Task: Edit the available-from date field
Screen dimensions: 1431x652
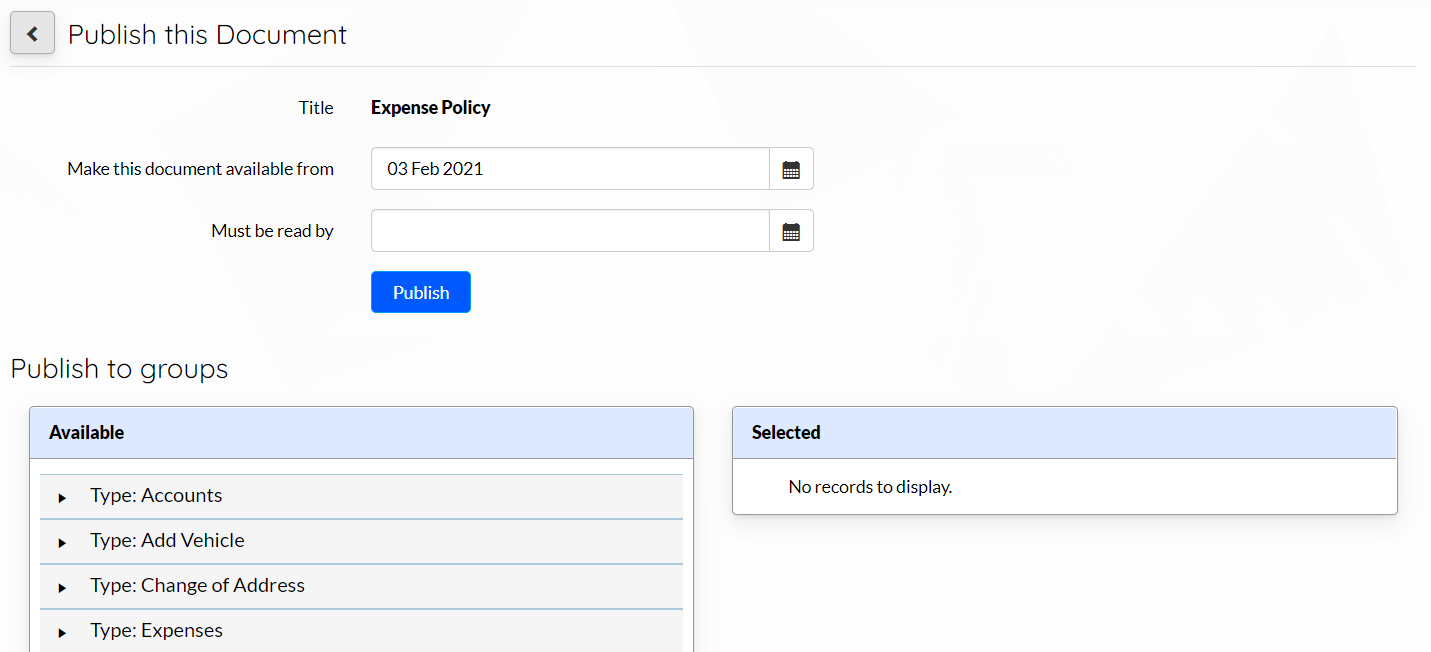Action: click(x=570, y=169)
